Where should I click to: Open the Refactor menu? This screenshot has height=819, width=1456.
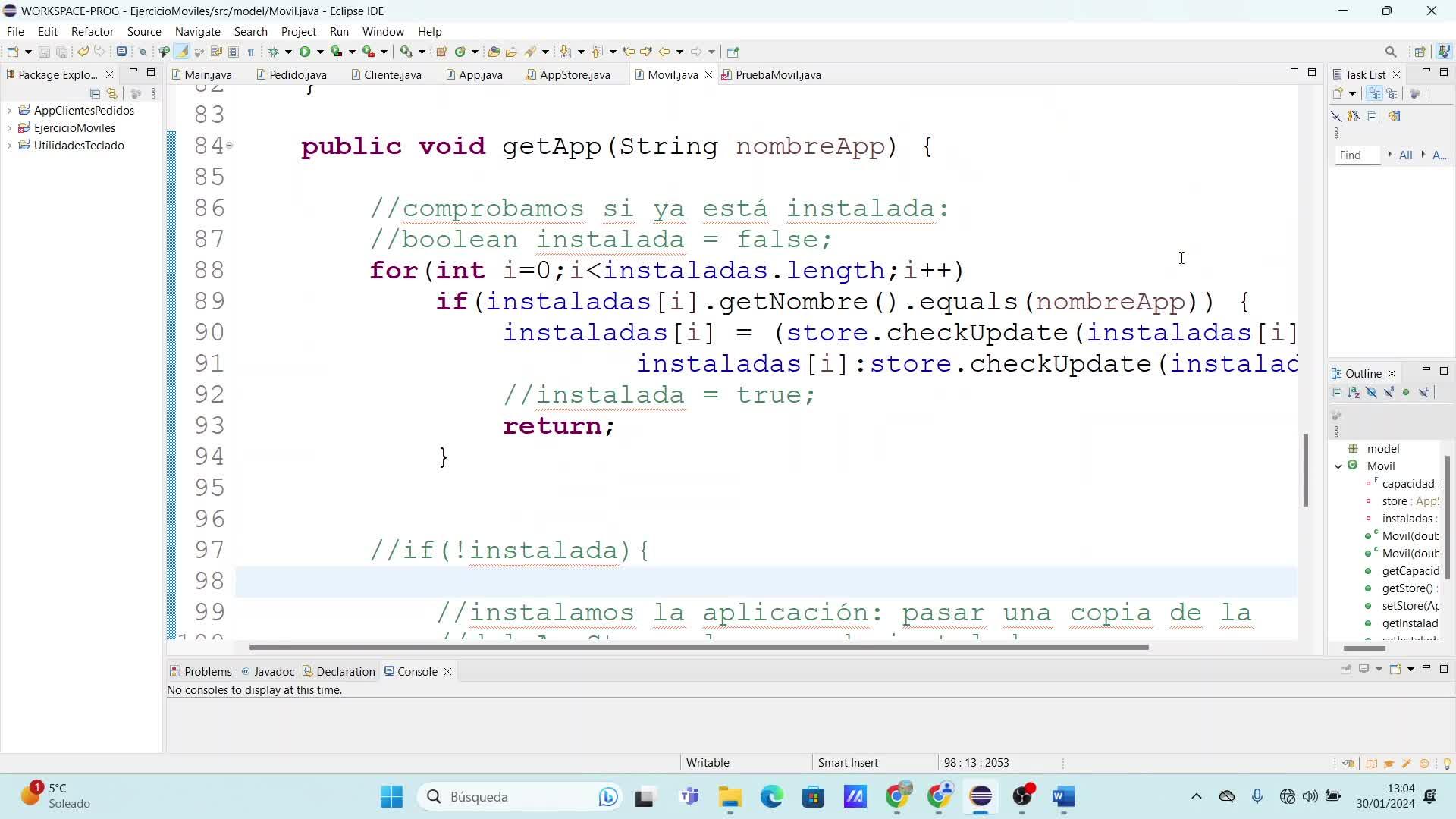click(x=92, y=31)
